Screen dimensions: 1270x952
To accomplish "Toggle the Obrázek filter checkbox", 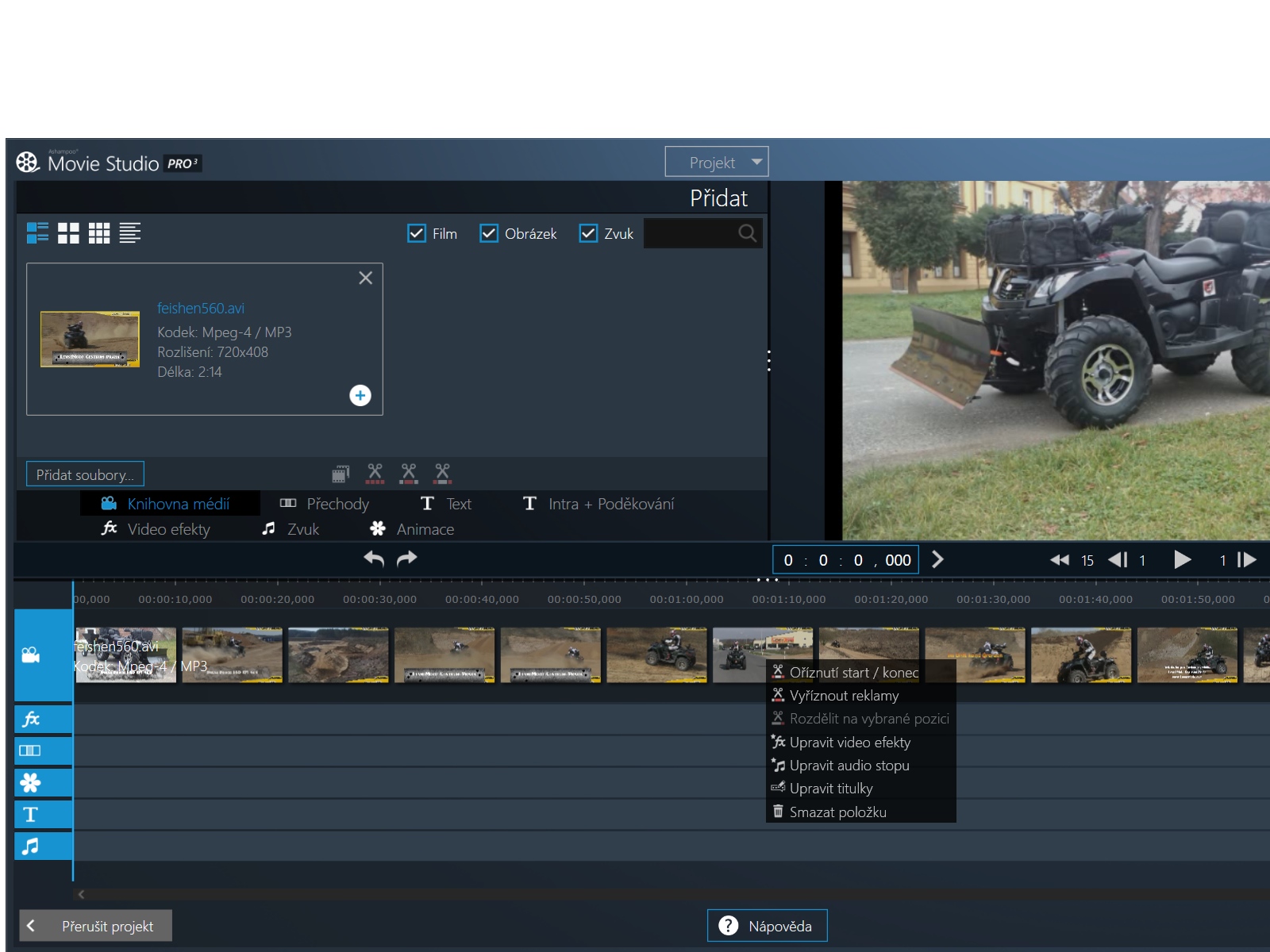I will [489, 233].
